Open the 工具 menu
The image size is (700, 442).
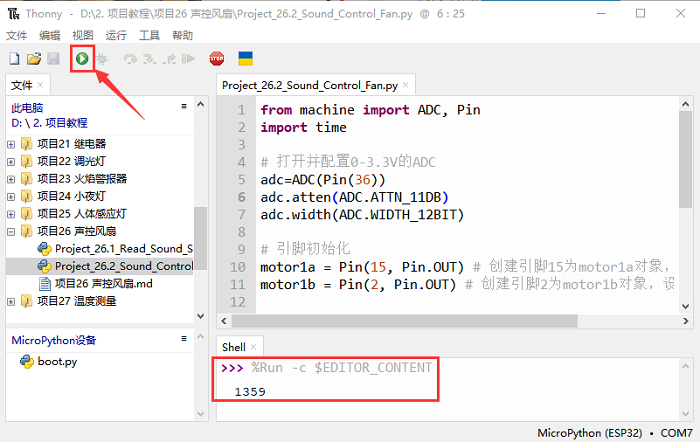click(149, 35)
